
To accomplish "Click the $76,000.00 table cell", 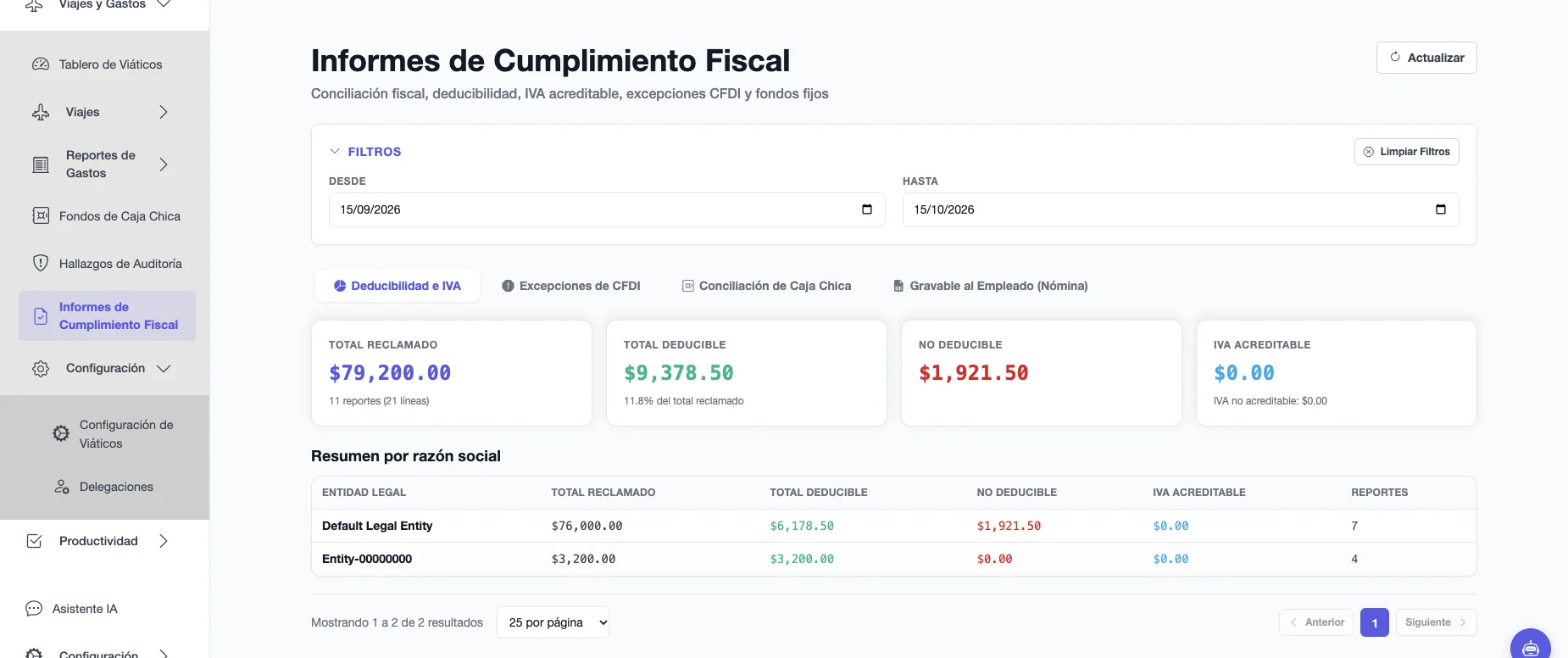I will click(587, 526).
